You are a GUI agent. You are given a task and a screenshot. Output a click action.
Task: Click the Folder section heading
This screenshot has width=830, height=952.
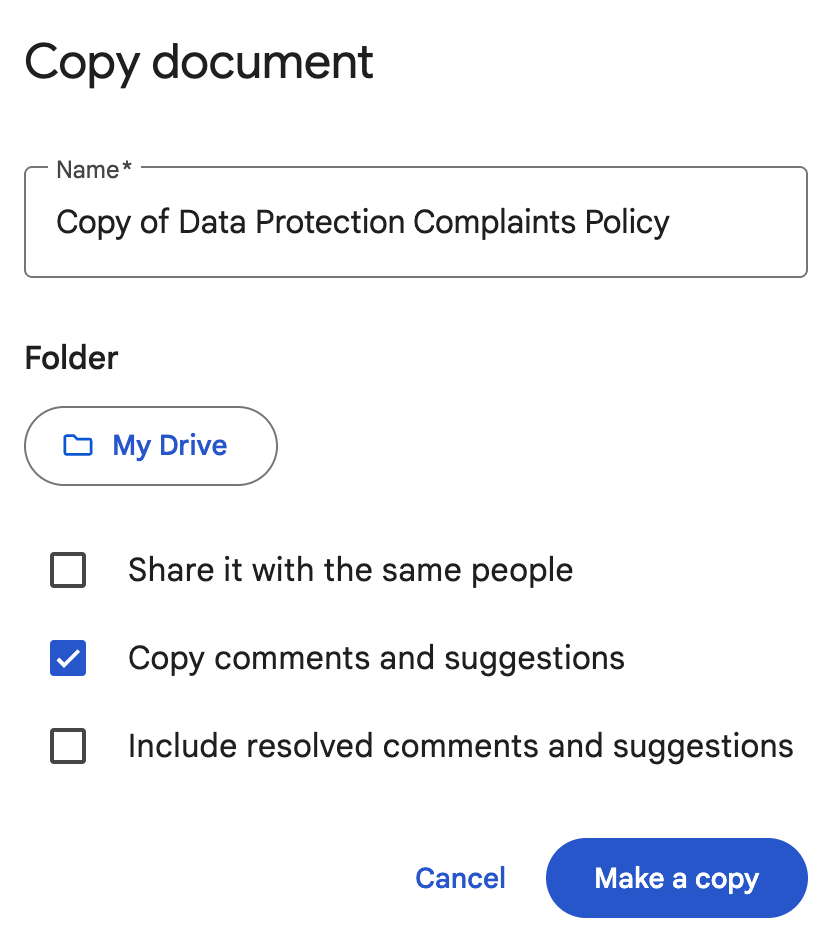coord(71,358)
